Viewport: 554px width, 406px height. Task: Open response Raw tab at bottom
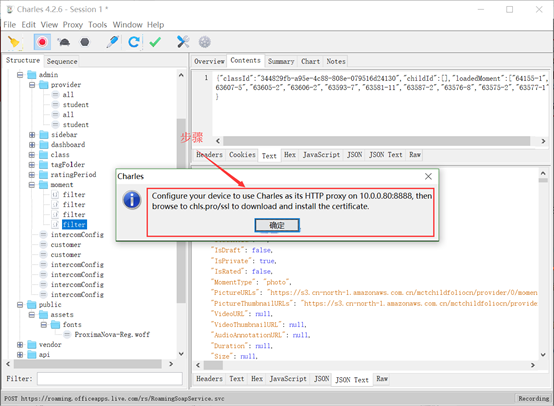(x=382, y=379)
